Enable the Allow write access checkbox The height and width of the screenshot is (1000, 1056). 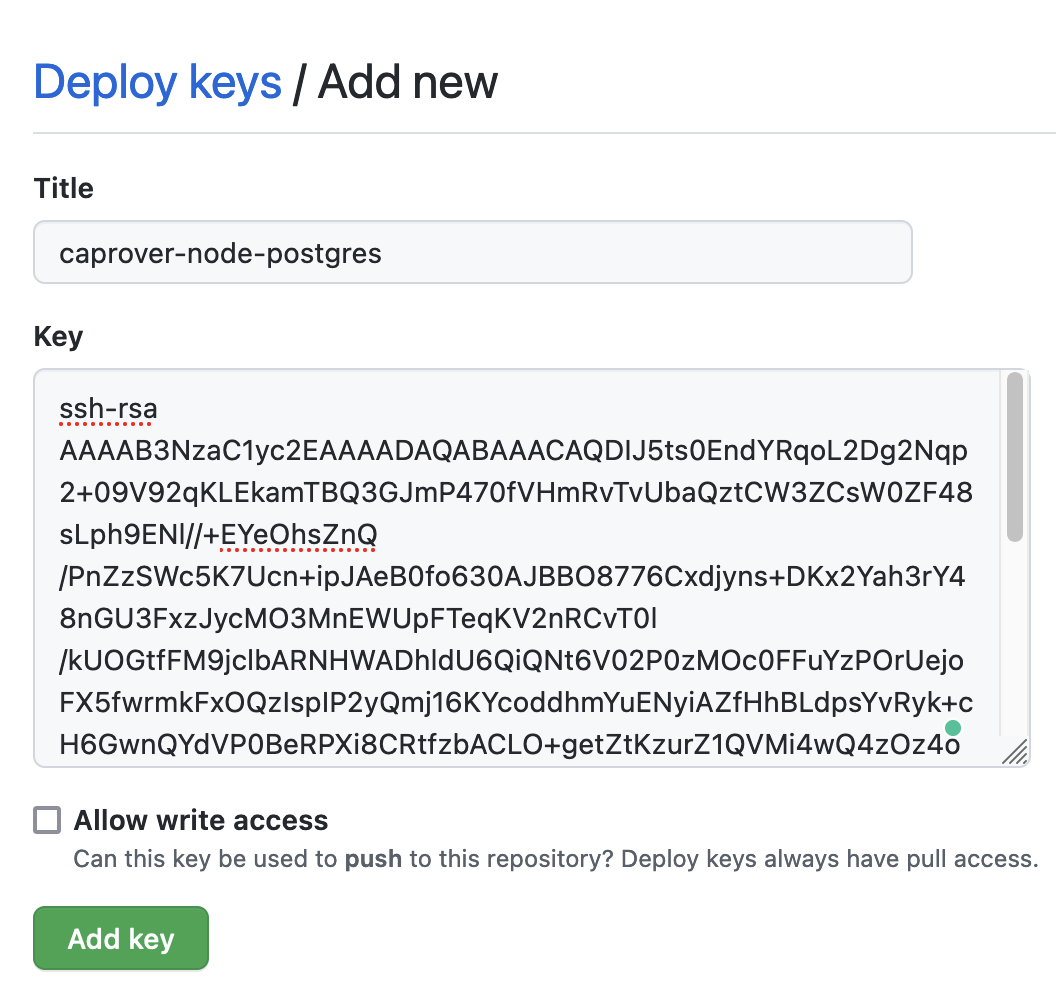pos(45,820)
